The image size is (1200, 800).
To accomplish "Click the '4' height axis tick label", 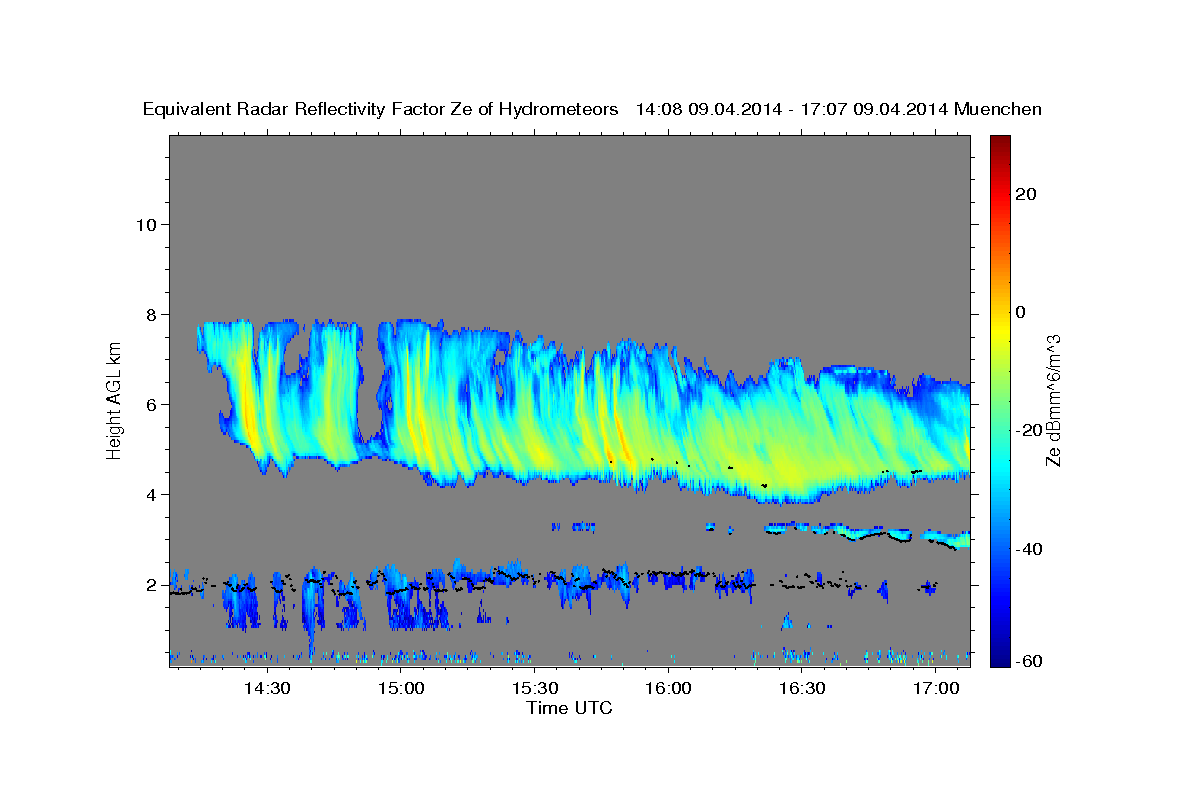I will pyautogui.click(x=152, y=494).
